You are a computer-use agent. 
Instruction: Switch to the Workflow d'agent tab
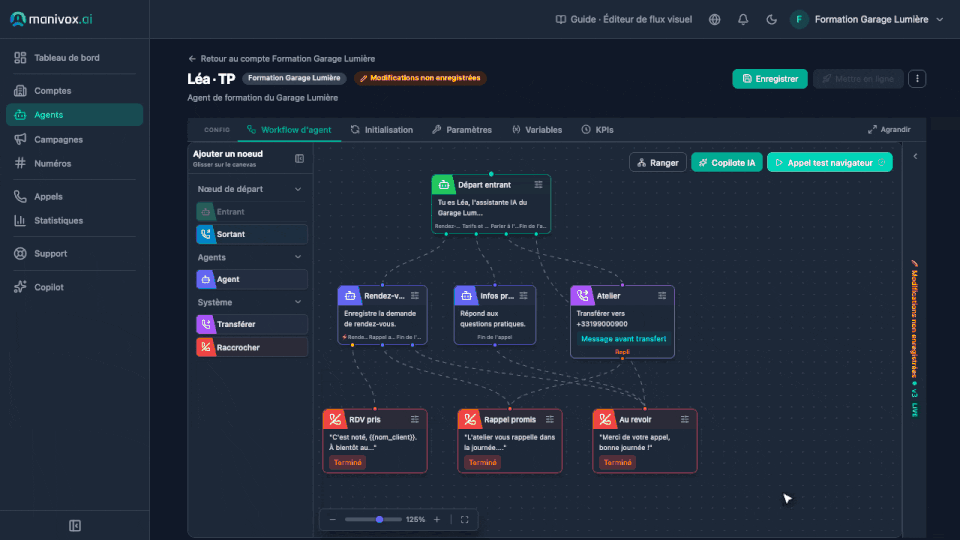point(289,130)
